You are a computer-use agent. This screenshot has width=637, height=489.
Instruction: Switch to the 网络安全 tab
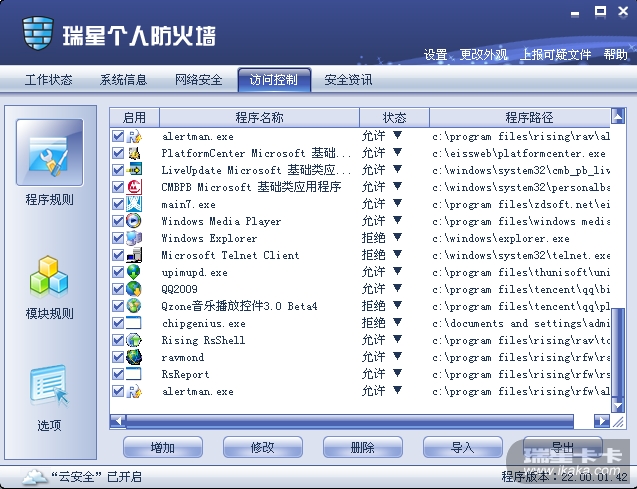click(x=199, y=80)
